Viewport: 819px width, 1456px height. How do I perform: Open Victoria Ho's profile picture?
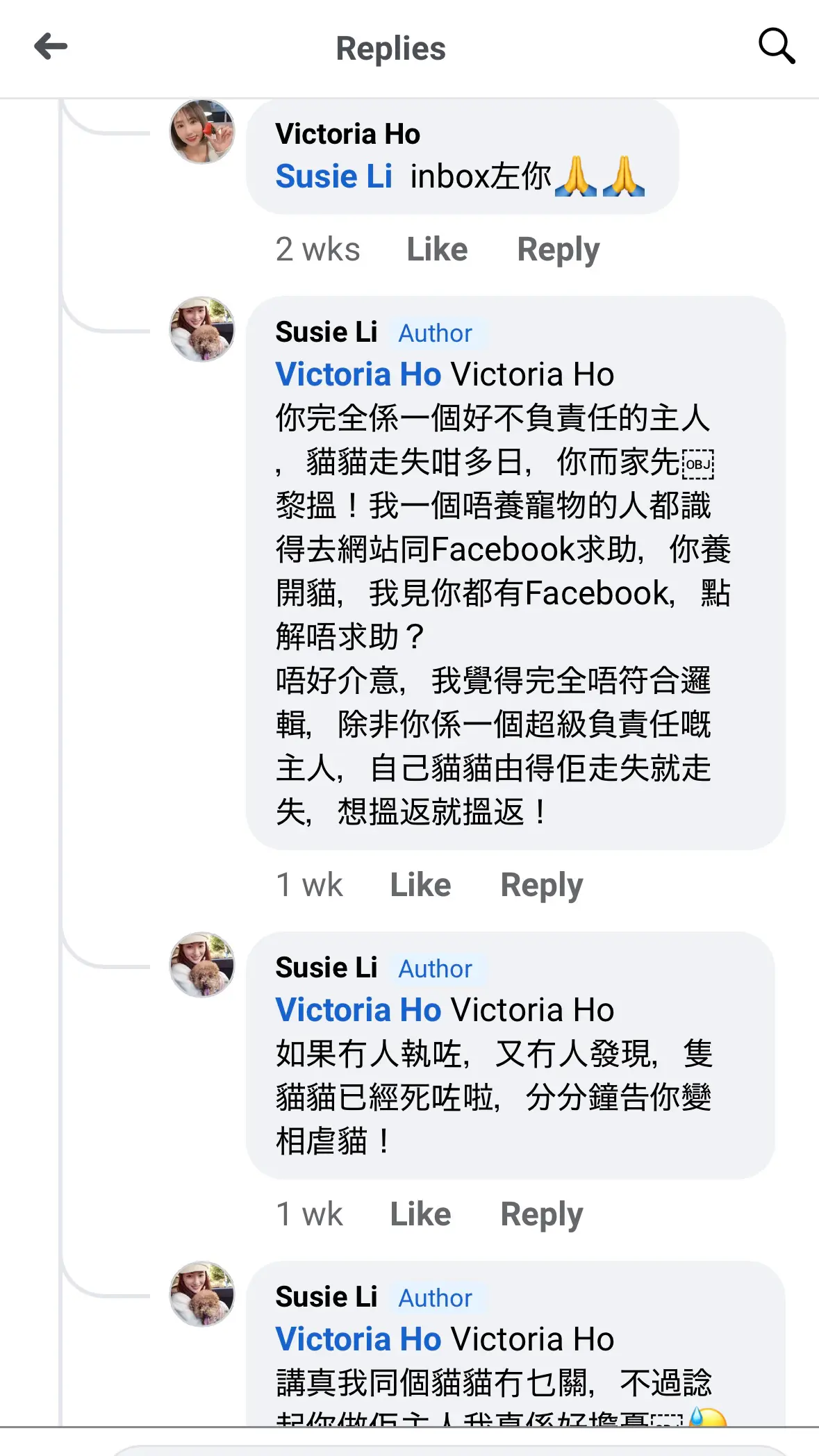[x=202, y=131]
